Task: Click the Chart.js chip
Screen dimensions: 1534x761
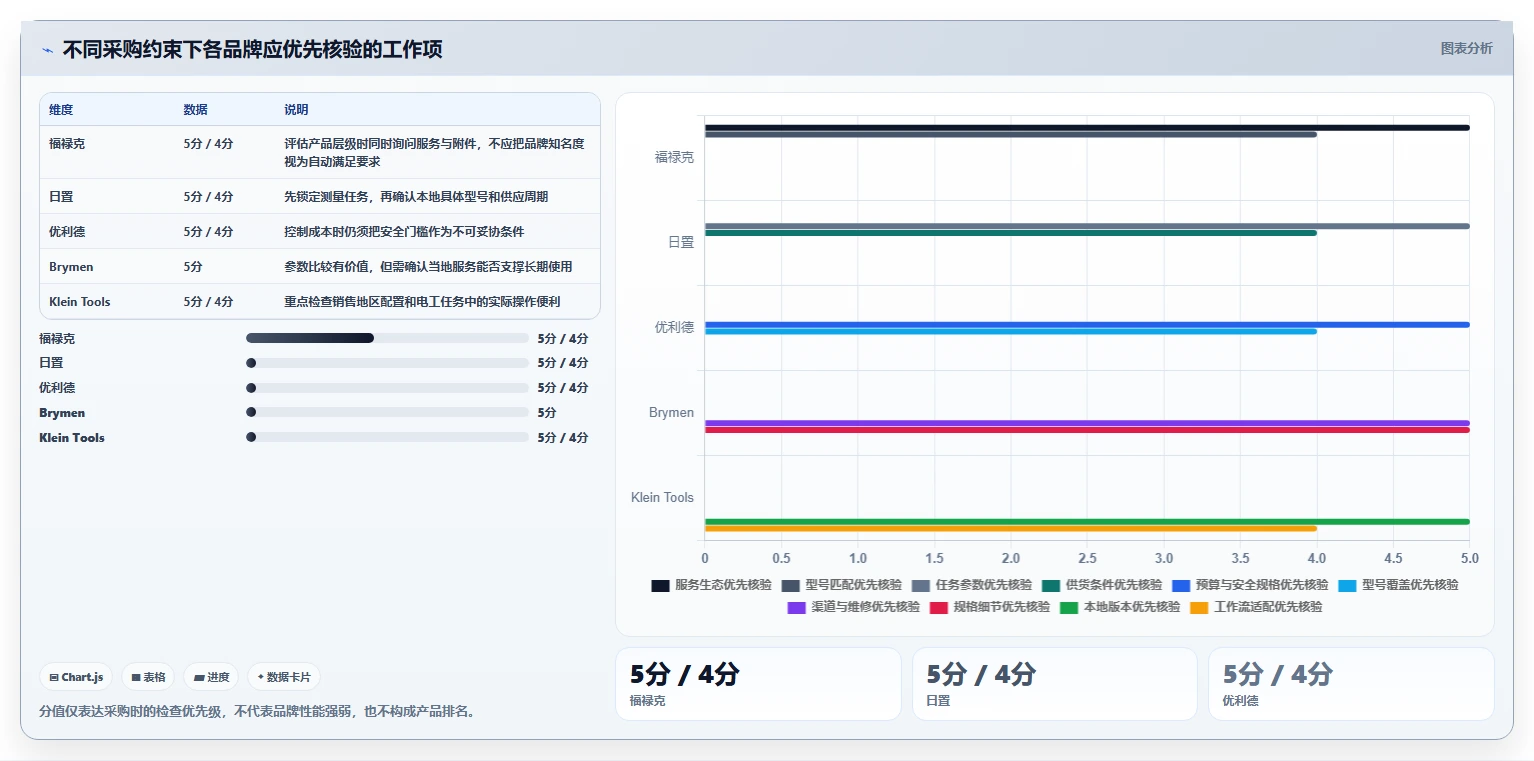Action: 76,677
